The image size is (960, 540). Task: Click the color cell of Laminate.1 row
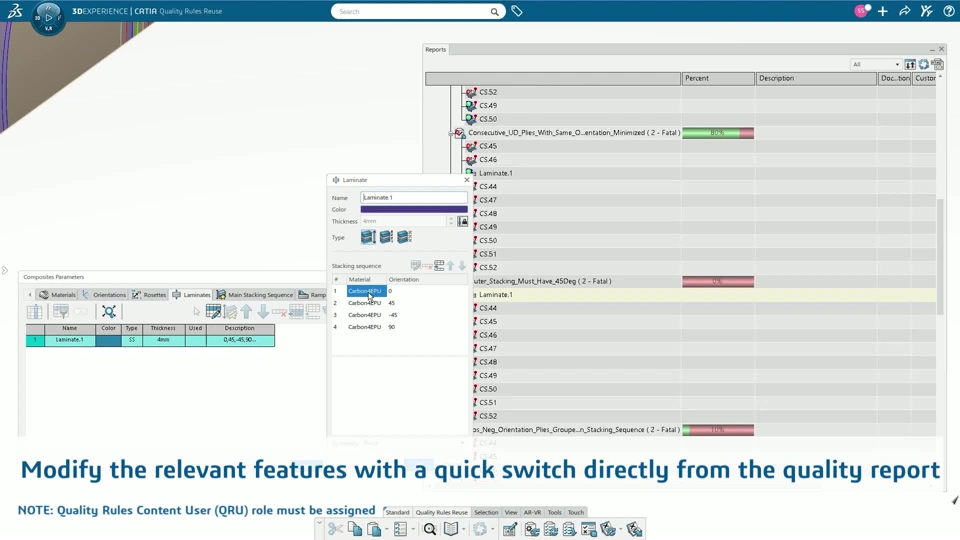tap(108, 340)
